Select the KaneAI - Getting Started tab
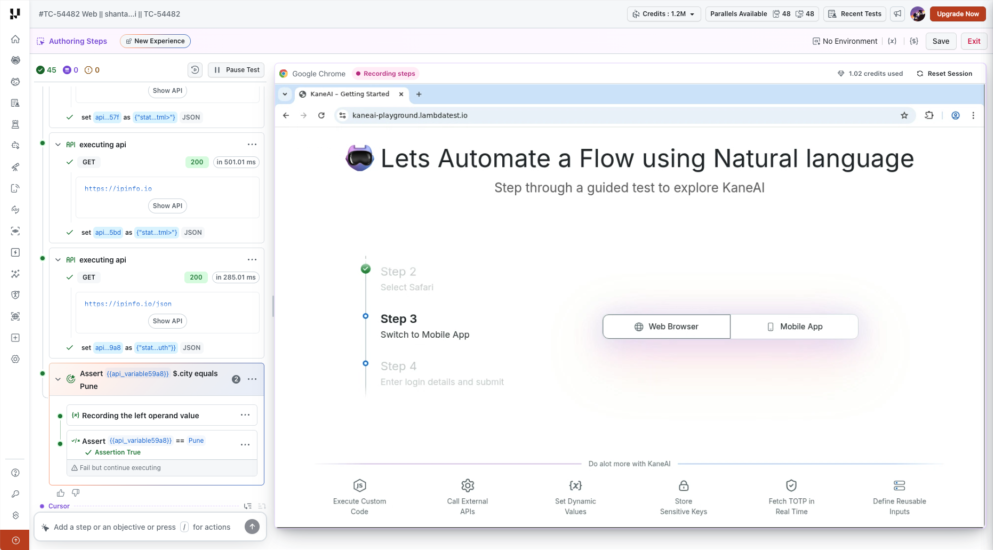 pos(350,94)
